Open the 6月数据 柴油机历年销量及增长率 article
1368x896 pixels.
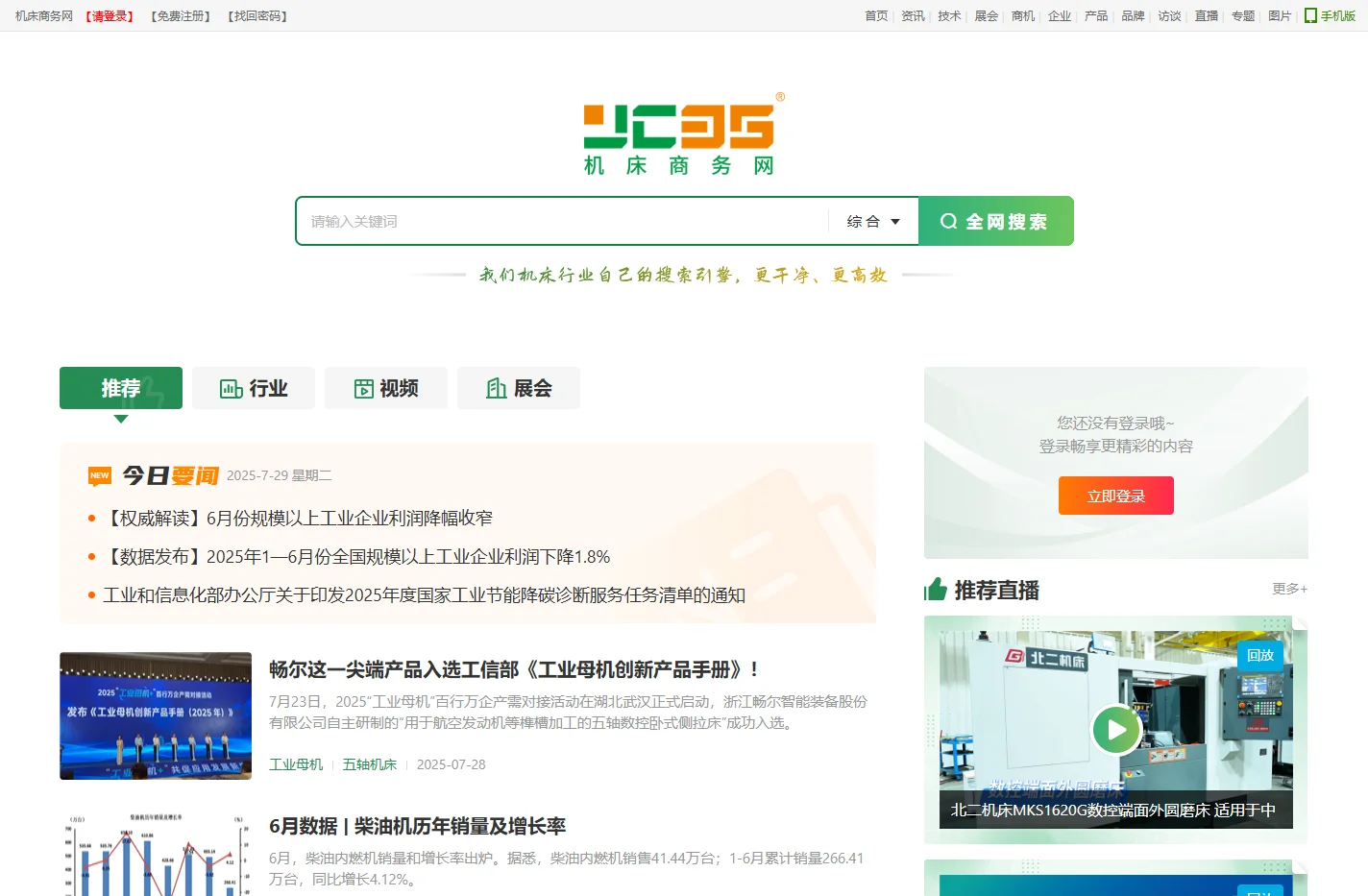417,826
